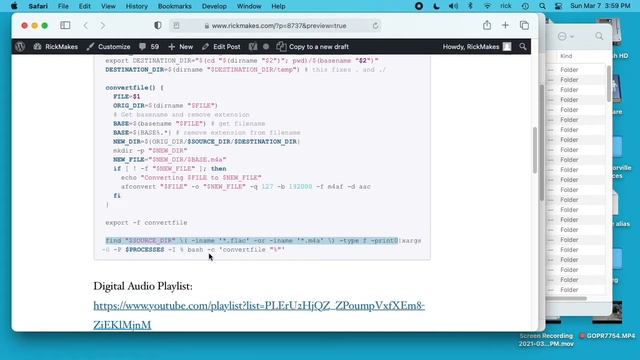Click Edit Post in admin bar
Image resolution: width=640 pixels, height=360 pixels.
click(x=221, y=47)
